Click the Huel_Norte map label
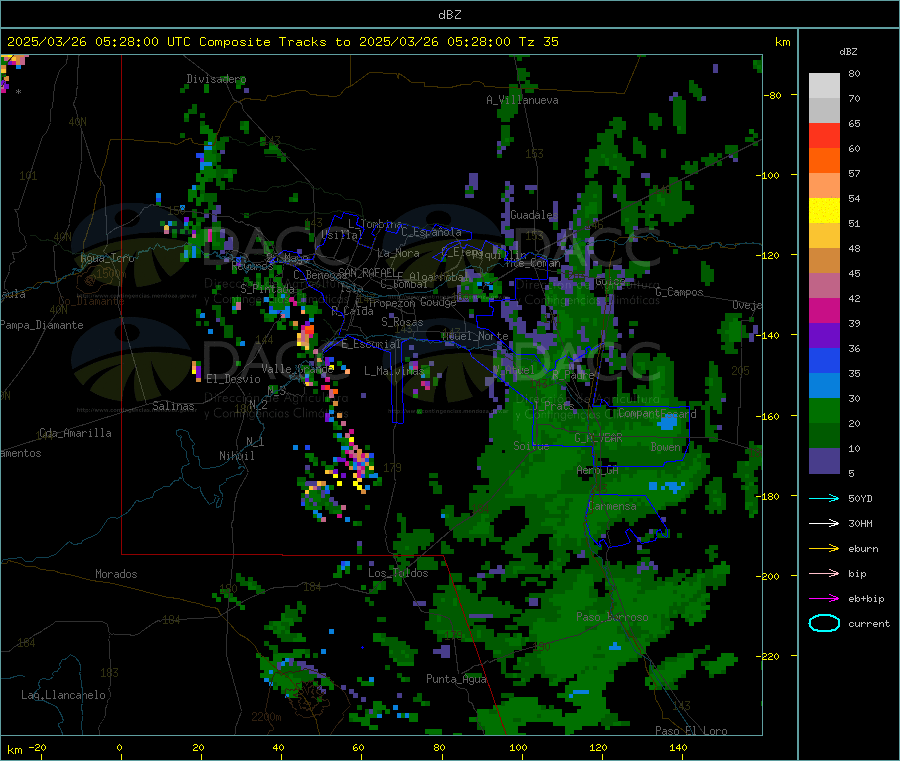This screenshot has height=761, width=900. coord(475,336)
